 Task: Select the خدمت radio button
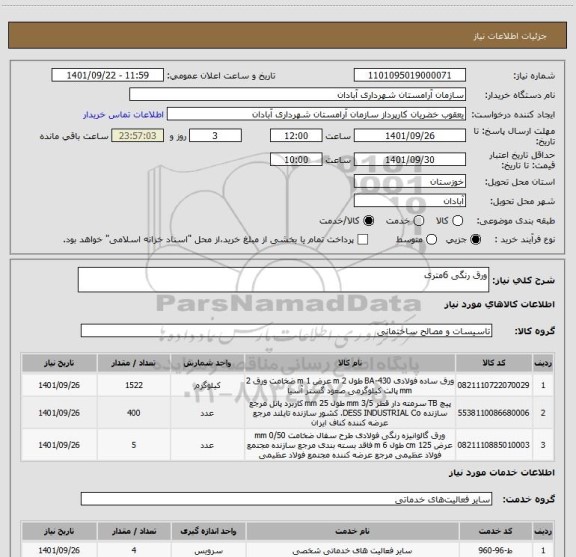pos(419,220)
